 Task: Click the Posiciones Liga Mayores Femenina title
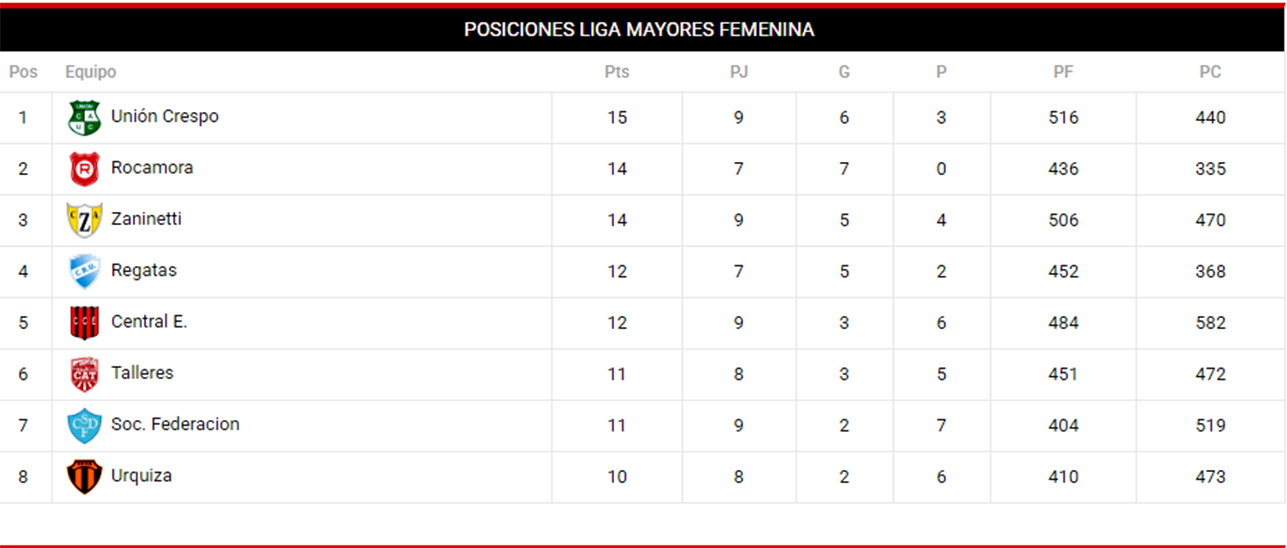click(x=639, y=30)
